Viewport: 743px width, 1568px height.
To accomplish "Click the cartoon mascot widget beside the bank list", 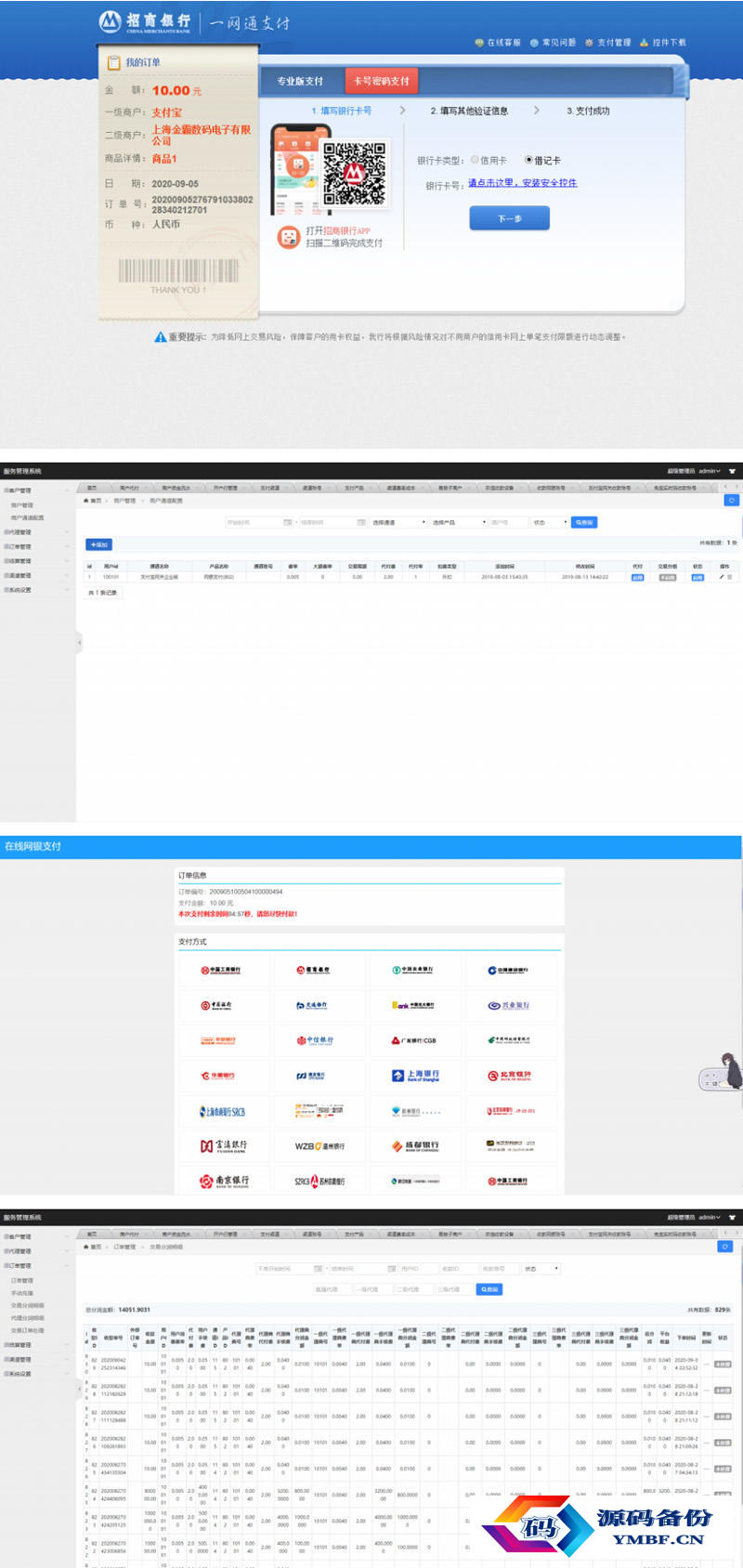I will [722, 1073].
